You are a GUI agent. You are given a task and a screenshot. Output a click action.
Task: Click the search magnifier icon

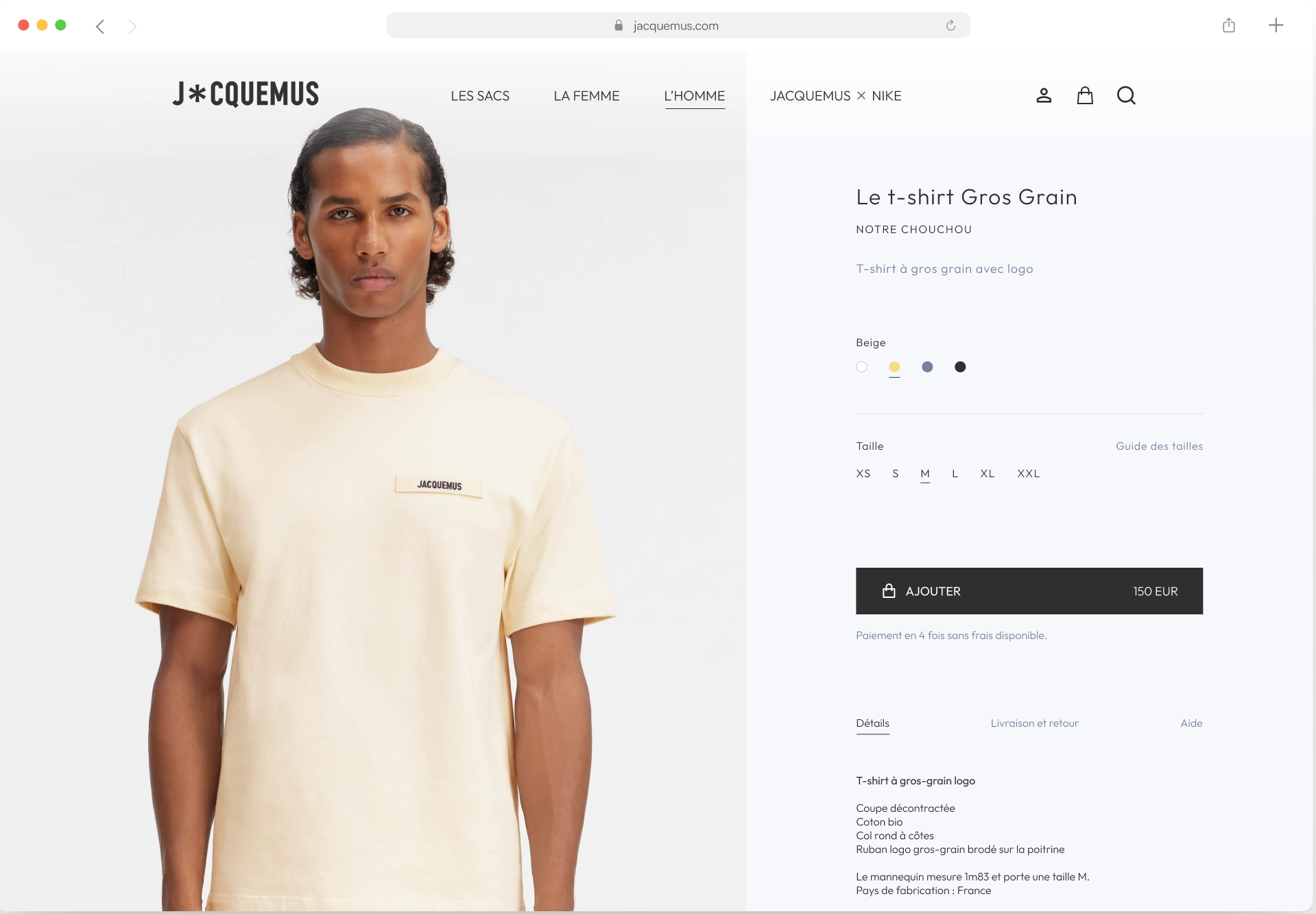1126,95
